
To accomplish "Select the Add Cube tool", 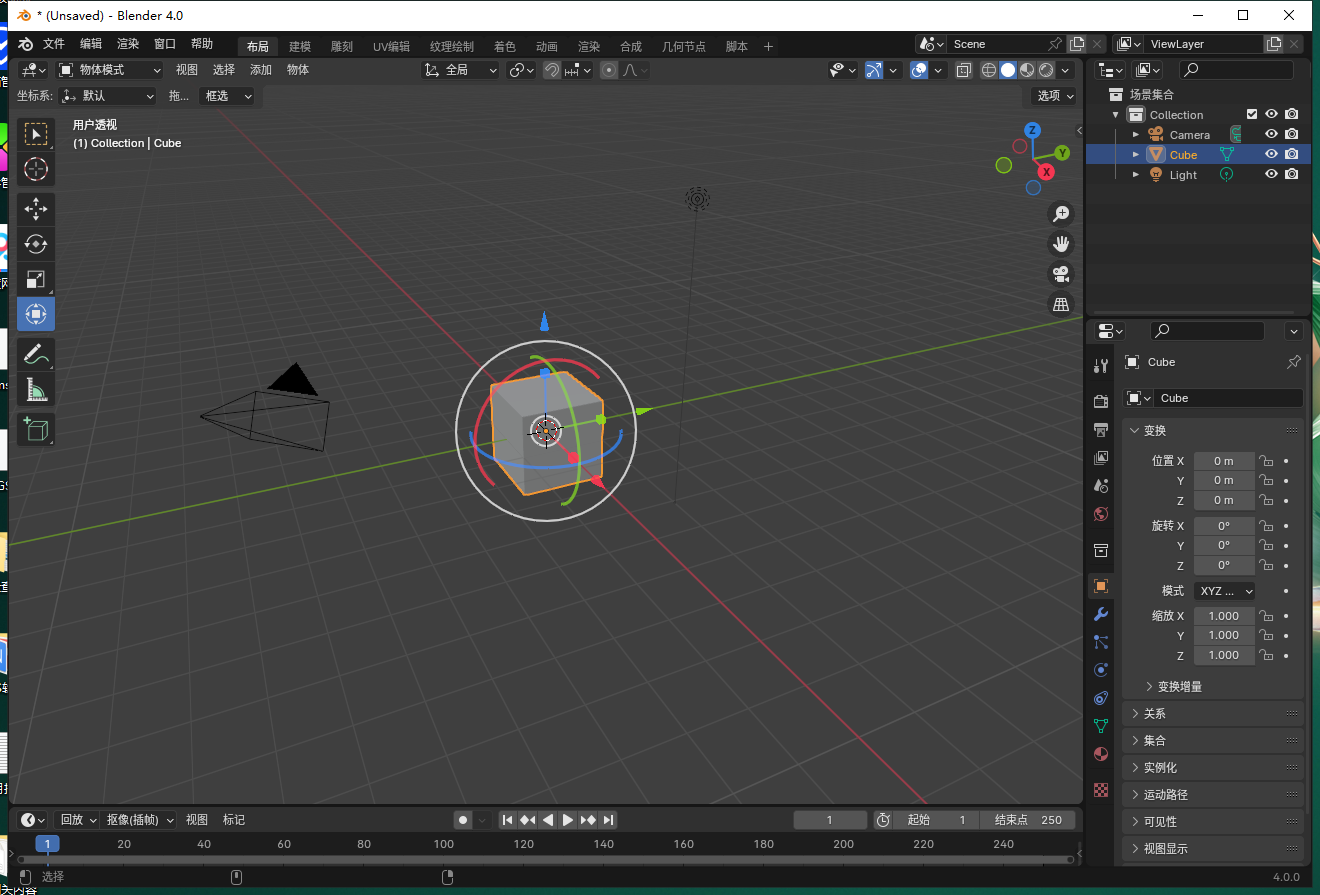I will click(36, 429).
